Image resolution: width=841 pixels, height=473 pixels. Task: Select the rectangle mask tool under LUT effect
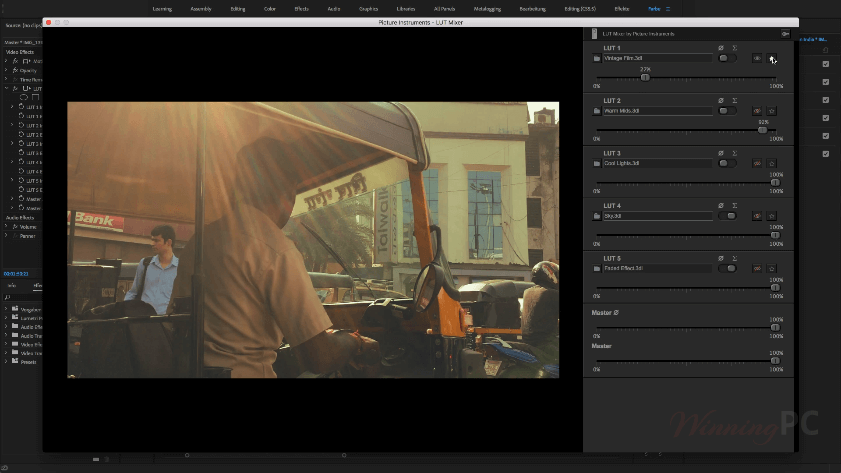tap(35, 98)
